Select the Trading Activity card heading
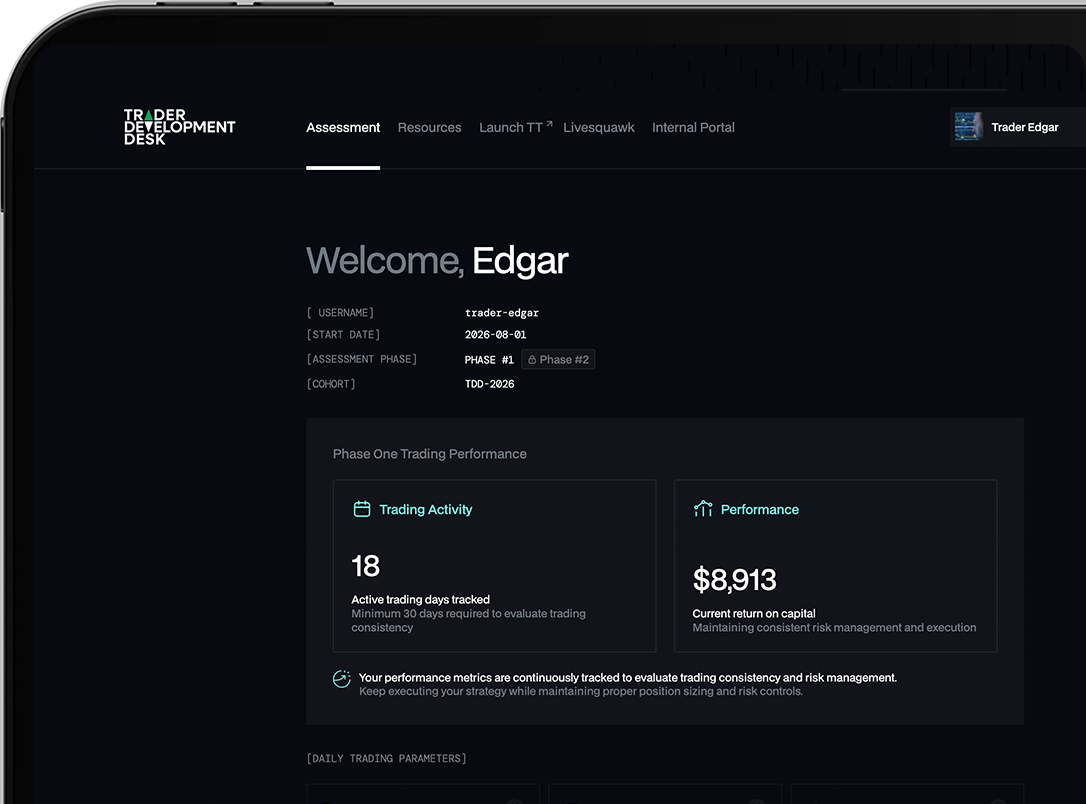The width and height of the screenshot is (1086, 804). coord(425,509)
